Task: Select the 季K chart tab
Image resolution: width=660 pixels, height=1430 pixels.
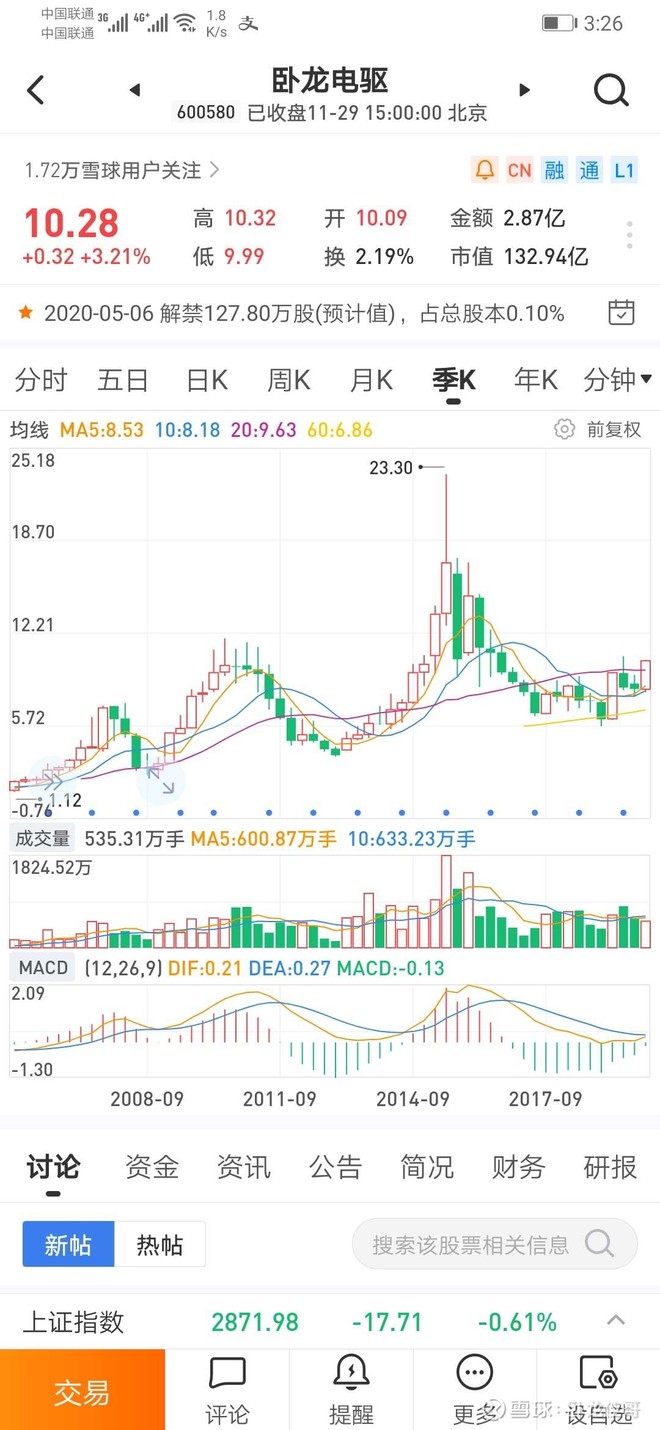Action: point(453,379)
